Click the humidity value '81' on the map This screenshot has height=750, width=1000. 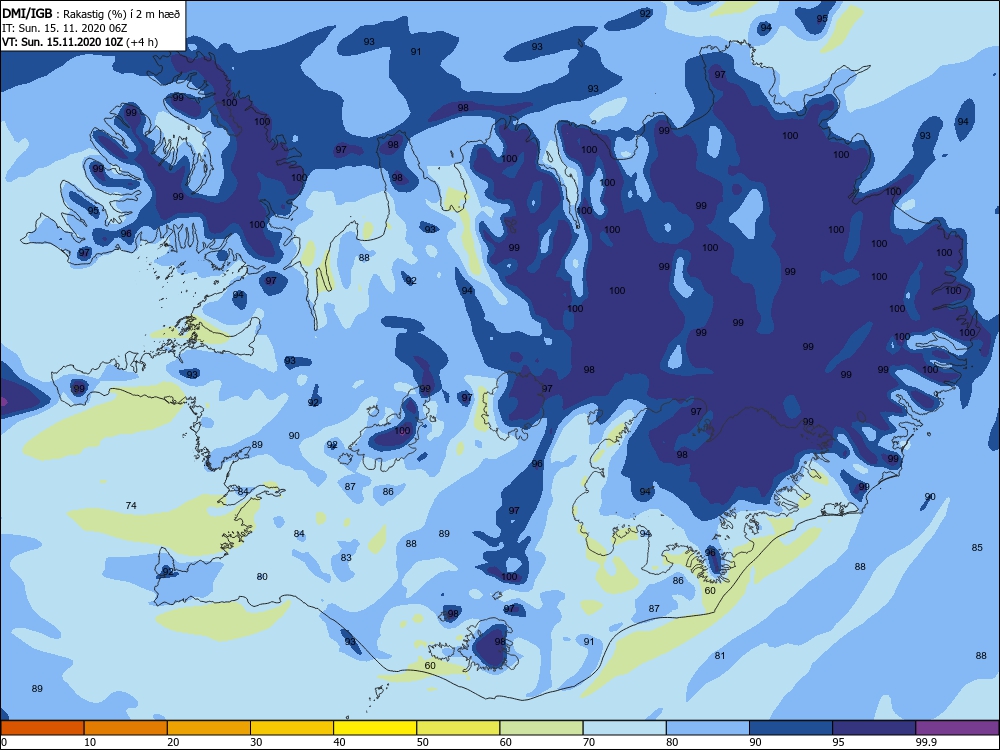[x=720, y=656]
